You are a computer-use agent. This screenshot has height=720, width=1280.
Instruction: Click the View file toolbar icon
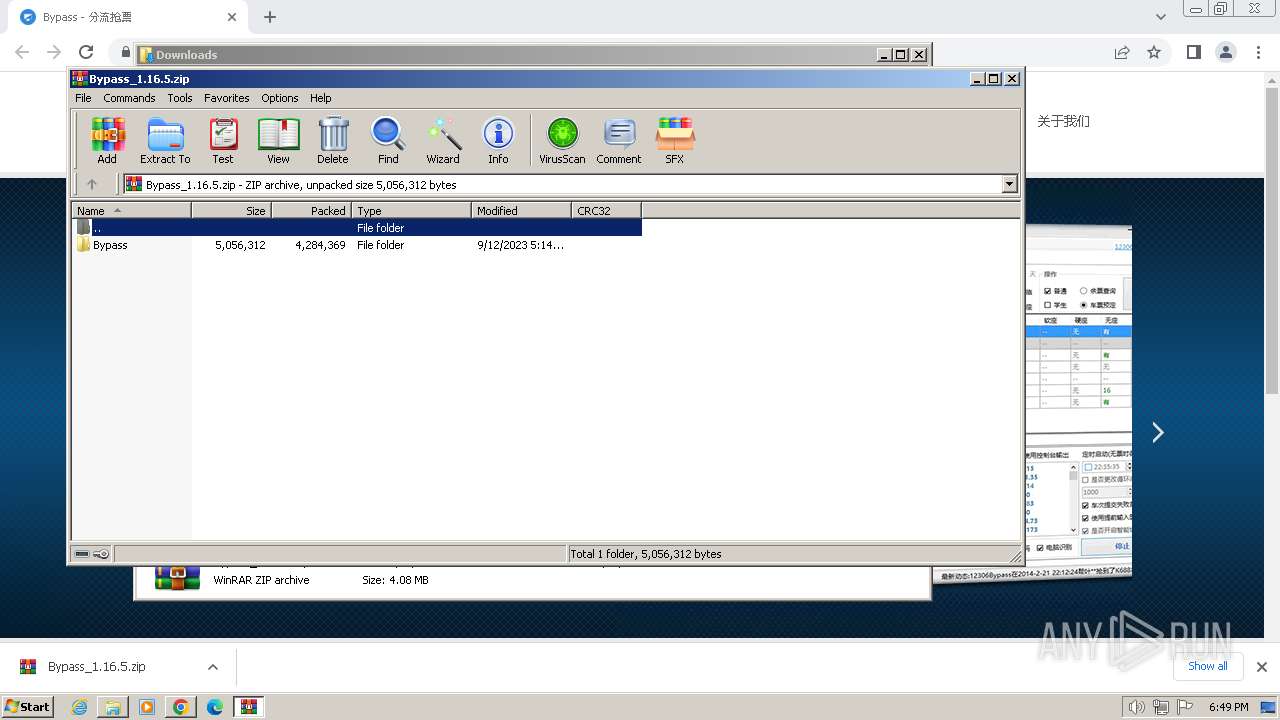pos(278,140)
